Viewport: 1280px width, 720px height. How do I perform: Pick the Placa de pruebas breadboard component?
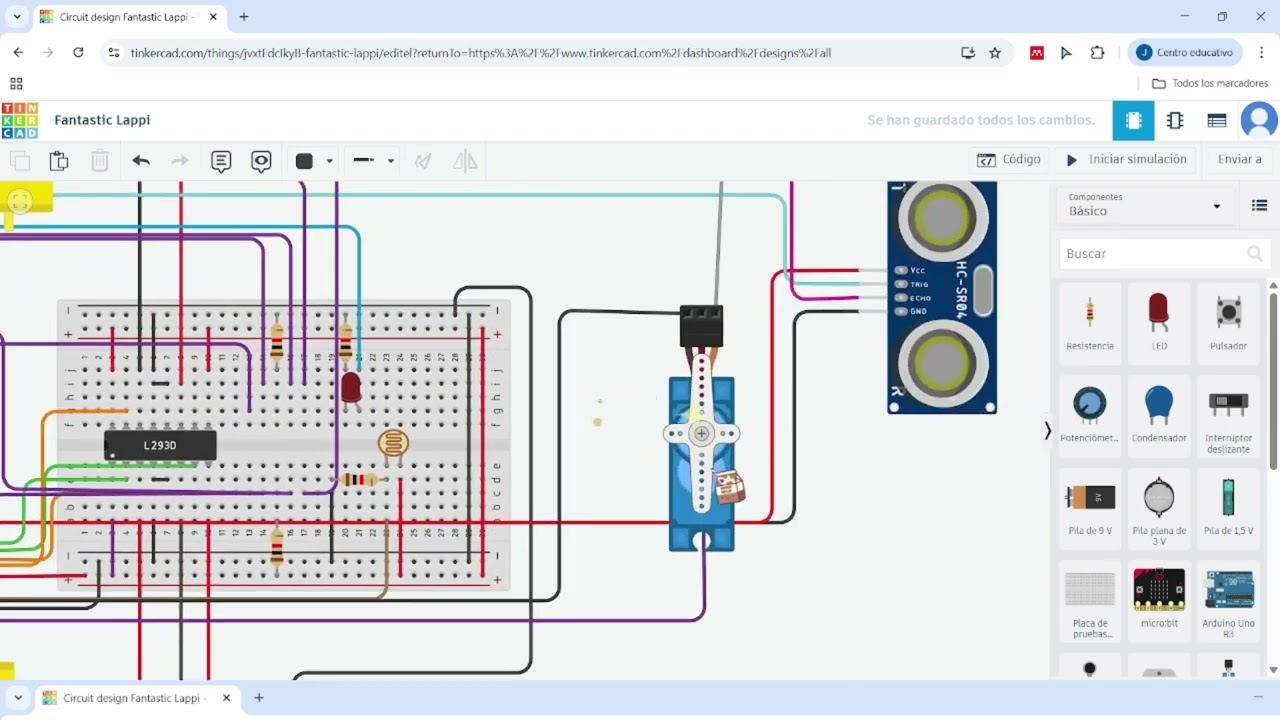[1089, 601]
